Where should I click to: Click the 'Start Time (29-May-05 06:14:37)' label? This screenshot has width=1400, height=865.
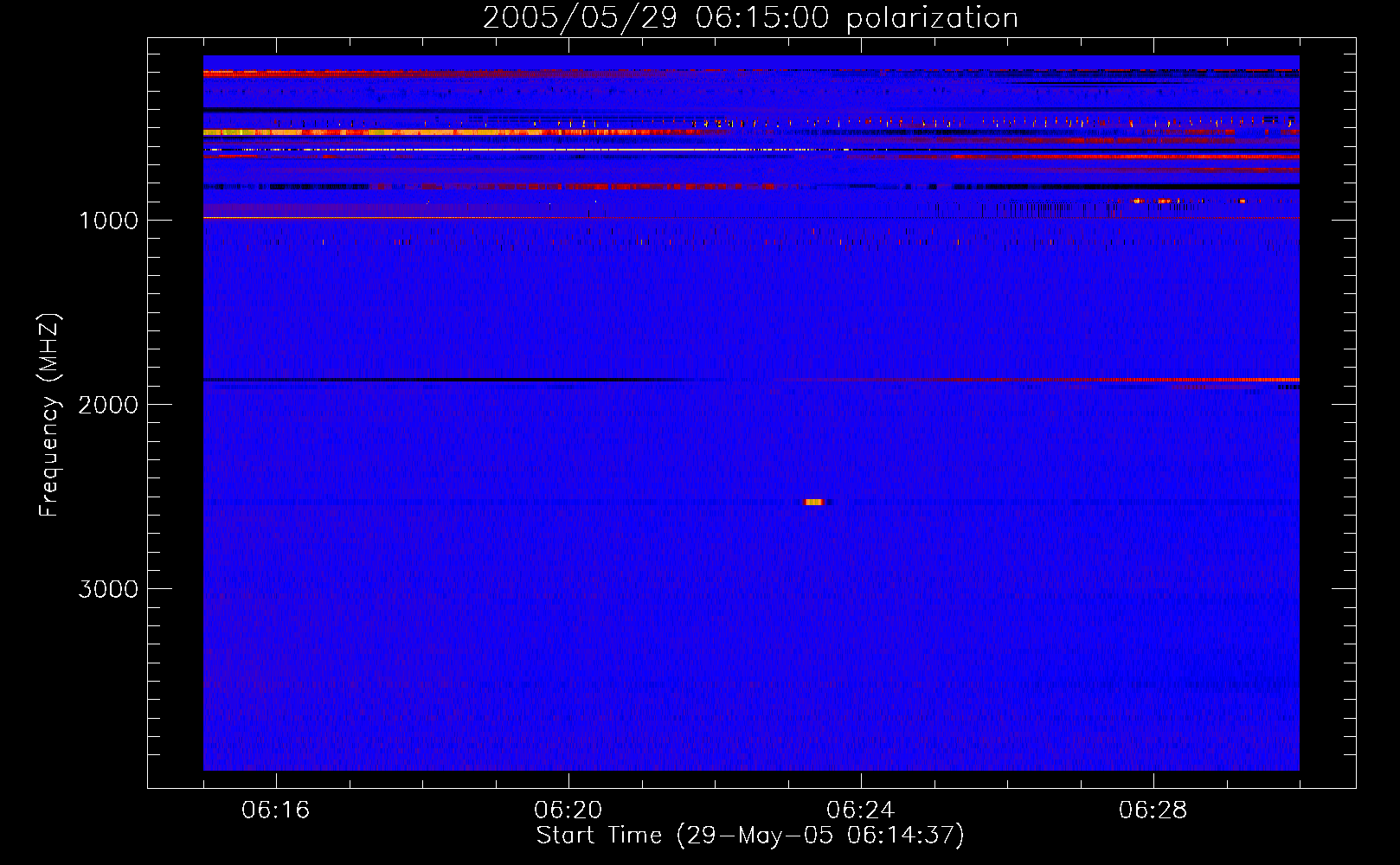click(x=750, y=836)
